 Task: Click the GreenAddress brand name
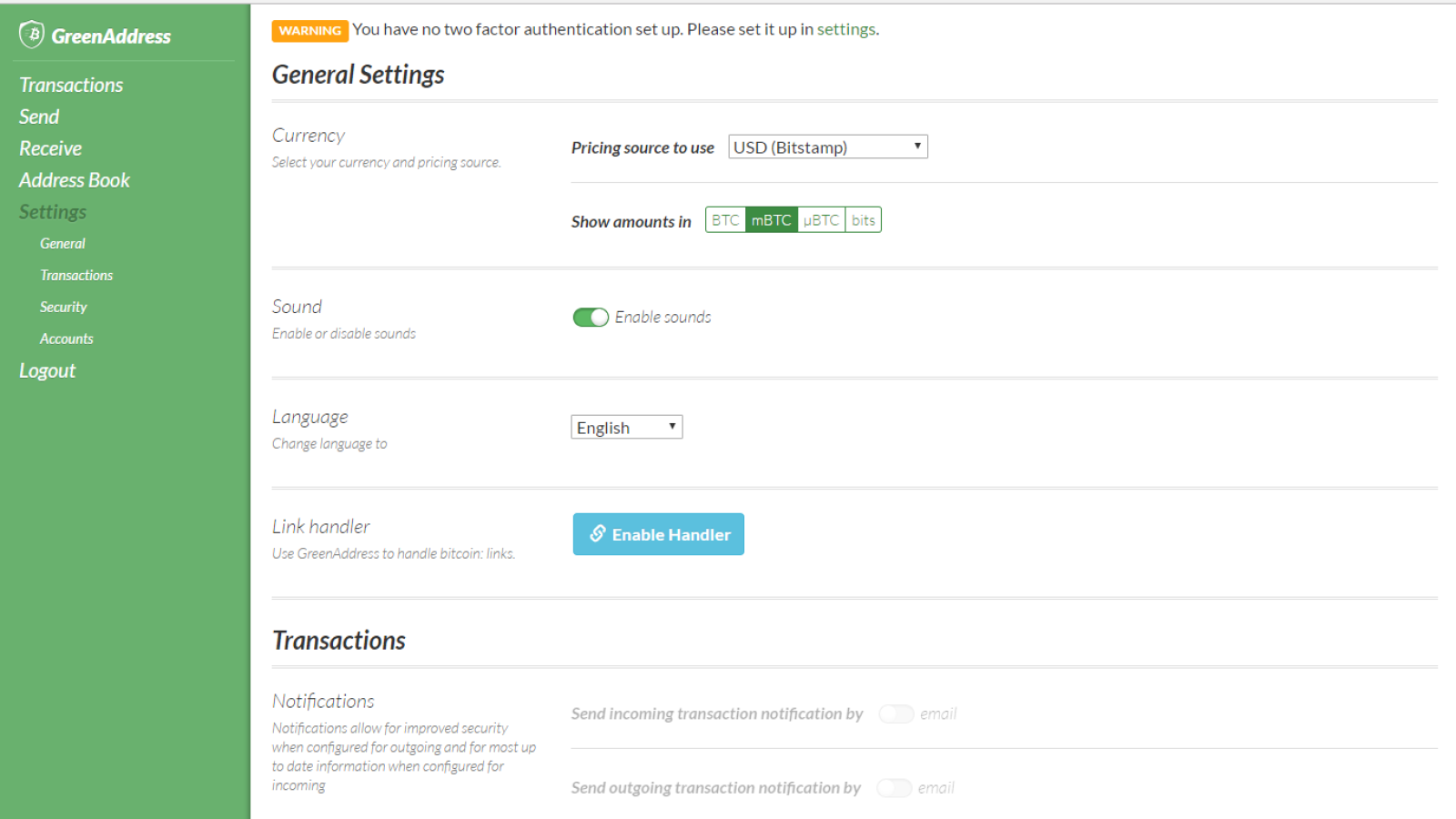pos(111,36)
